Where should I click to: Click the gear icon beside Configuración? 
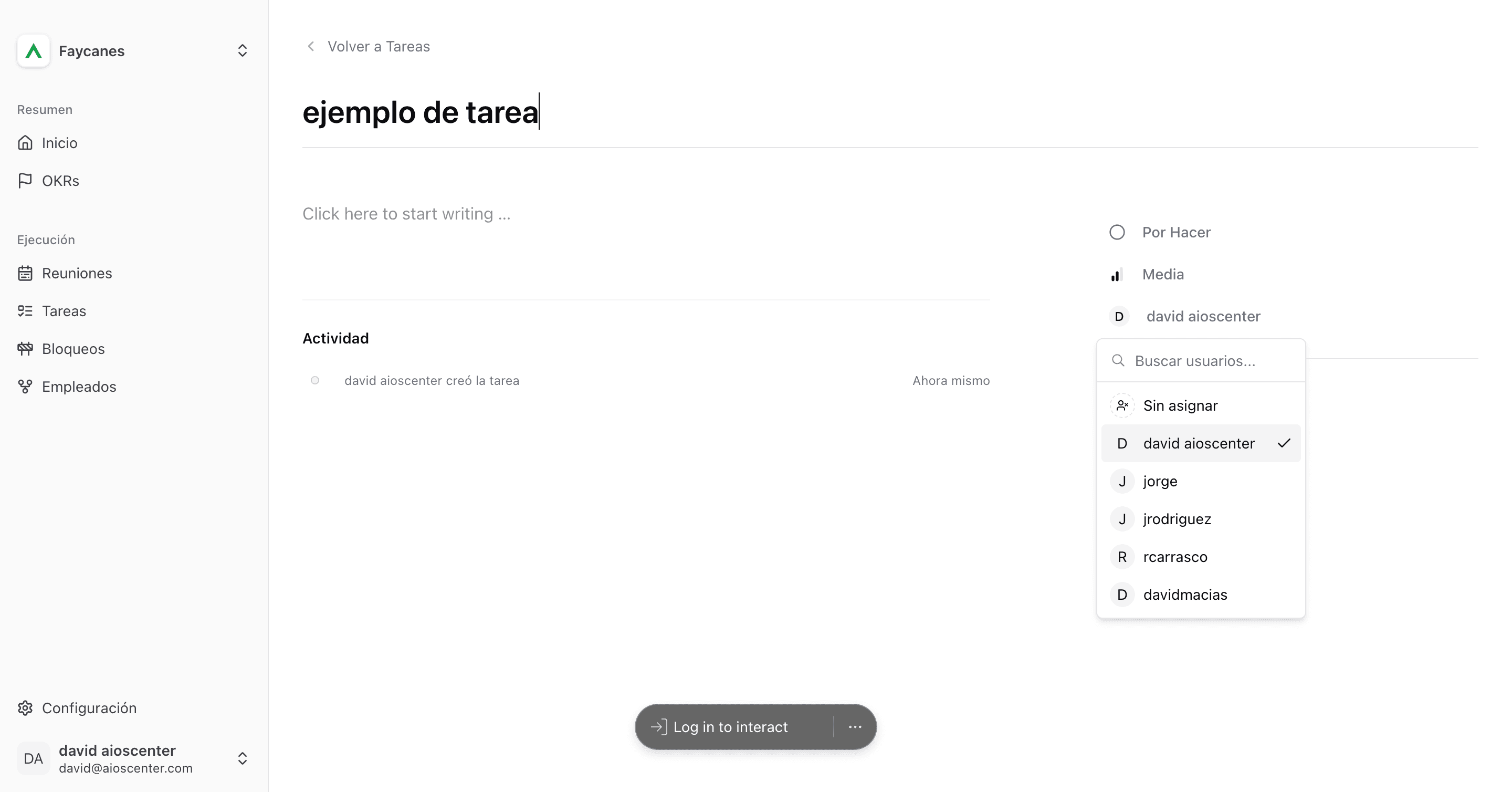pos(25,708)
